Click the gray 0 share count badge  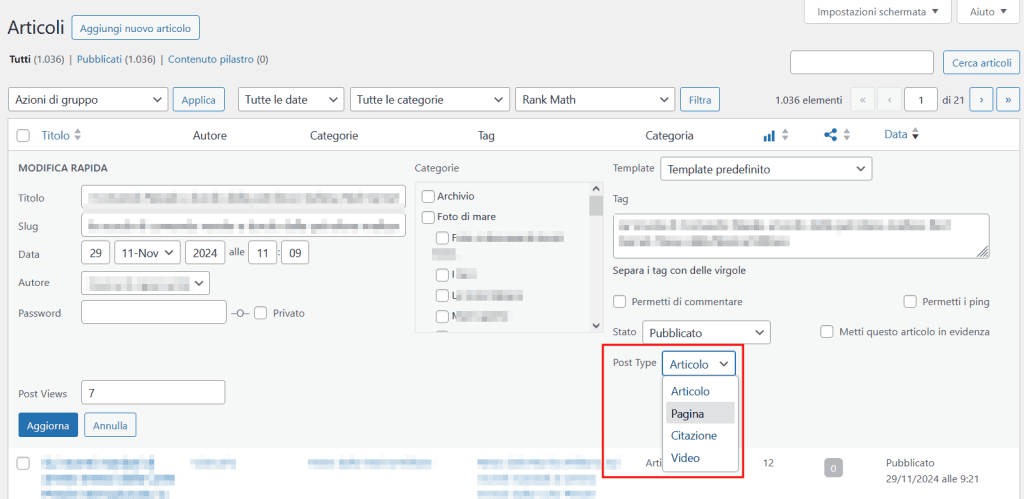[833, 468]
